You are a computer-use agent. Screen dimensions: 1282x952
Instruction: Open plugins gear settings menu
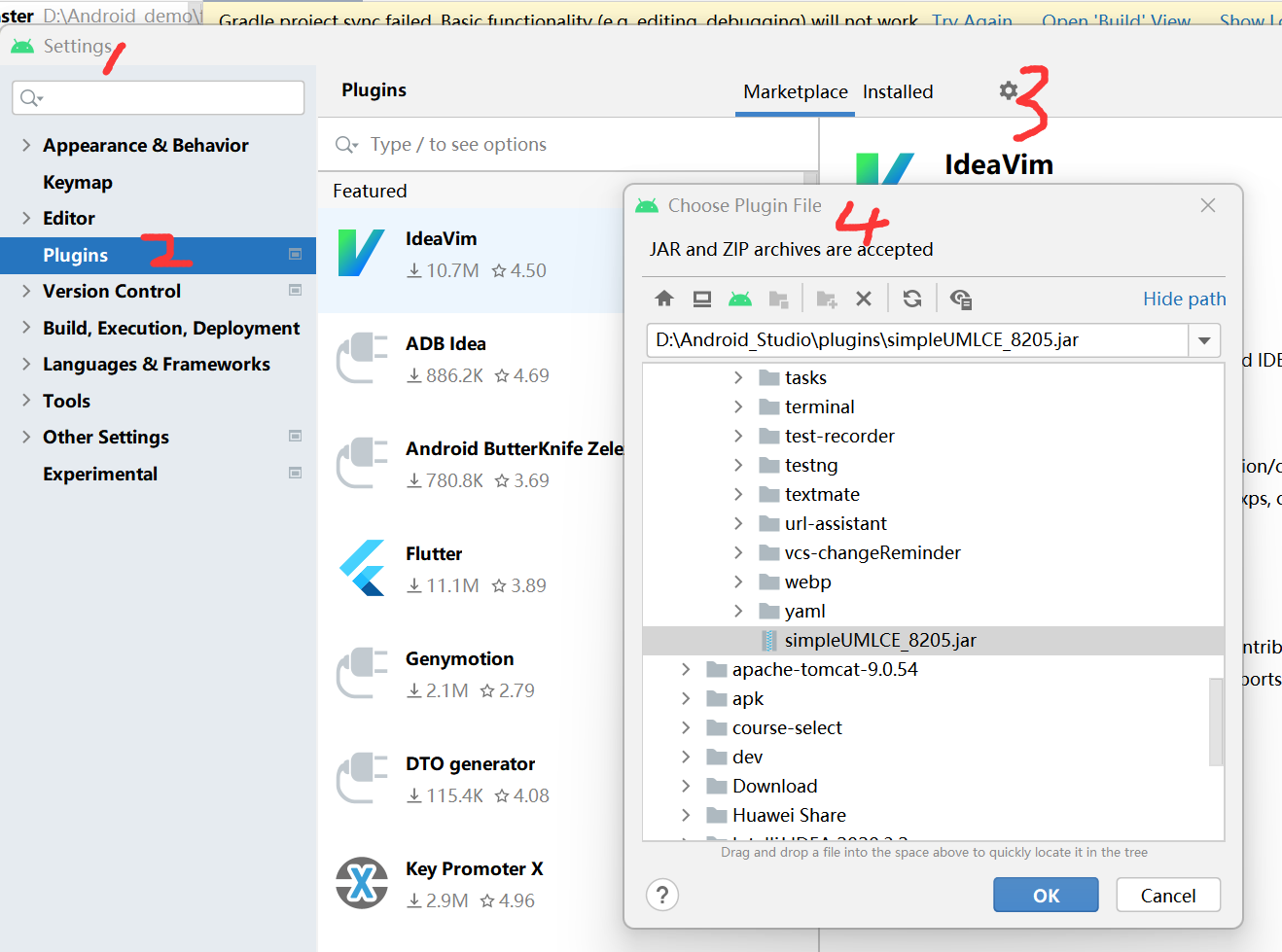(1009, 90)
